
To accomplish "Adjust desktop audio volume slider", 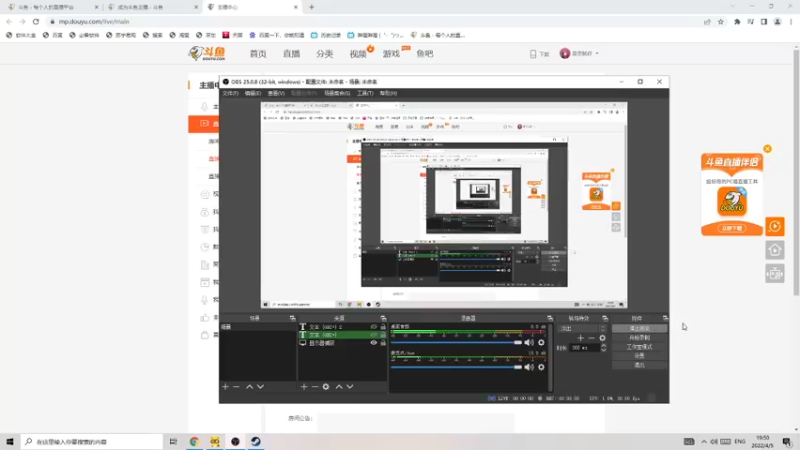I will (456, 342).
